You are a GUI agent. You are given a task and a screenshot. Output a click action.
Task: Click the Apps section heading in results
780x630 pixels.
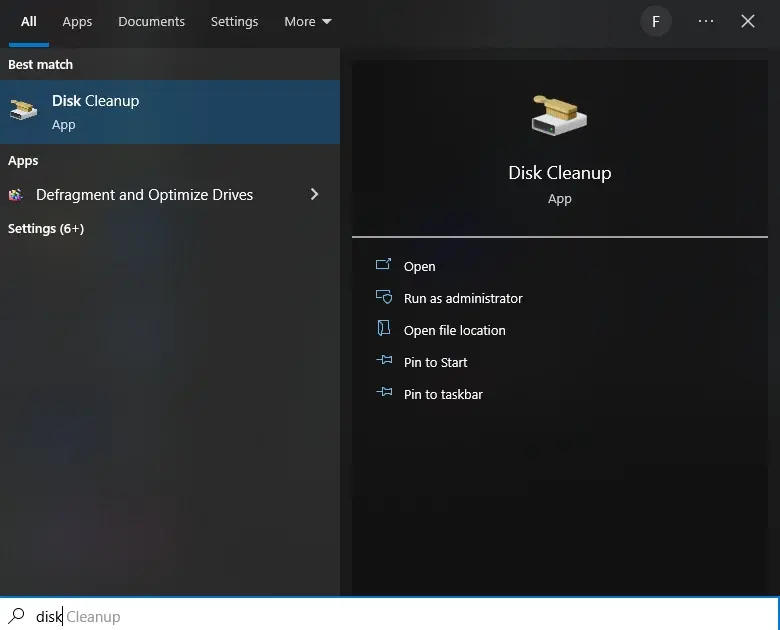pyautogui.click(x=23, y=161)
